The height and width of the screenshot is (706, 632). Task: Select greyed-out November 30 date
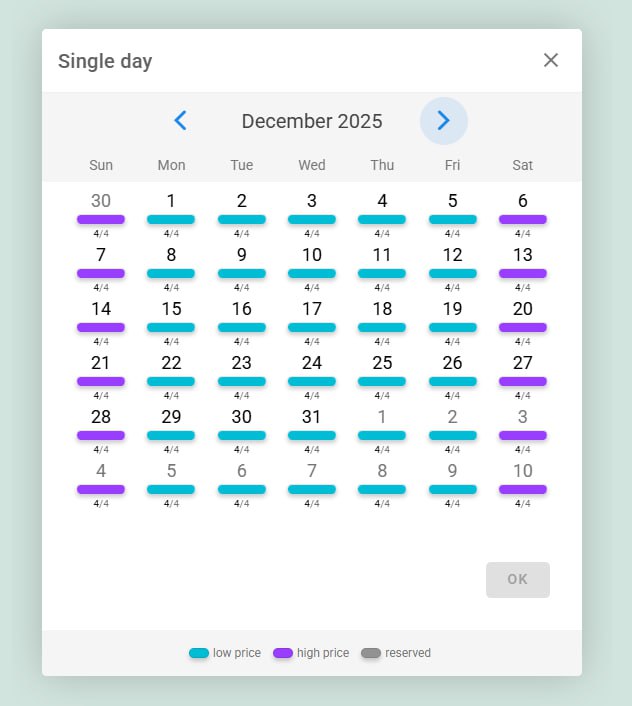[x=101, y=201]
